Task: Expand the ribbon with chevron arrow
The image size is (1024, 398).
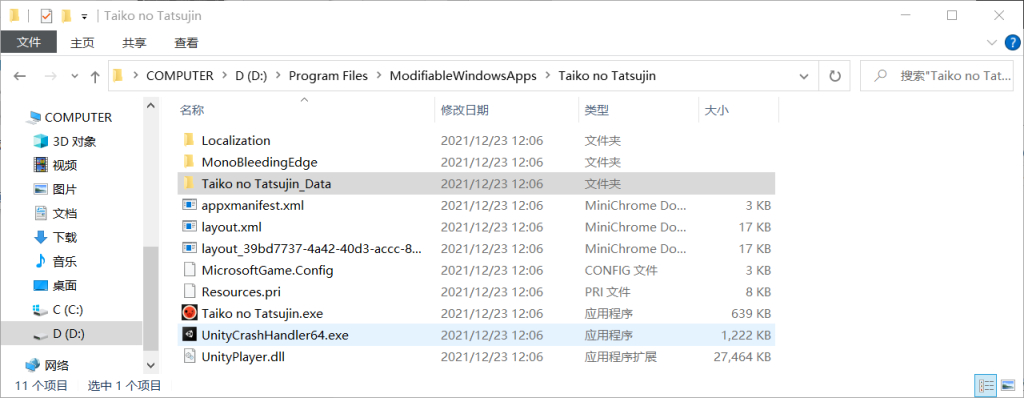Action: point(992,42)
